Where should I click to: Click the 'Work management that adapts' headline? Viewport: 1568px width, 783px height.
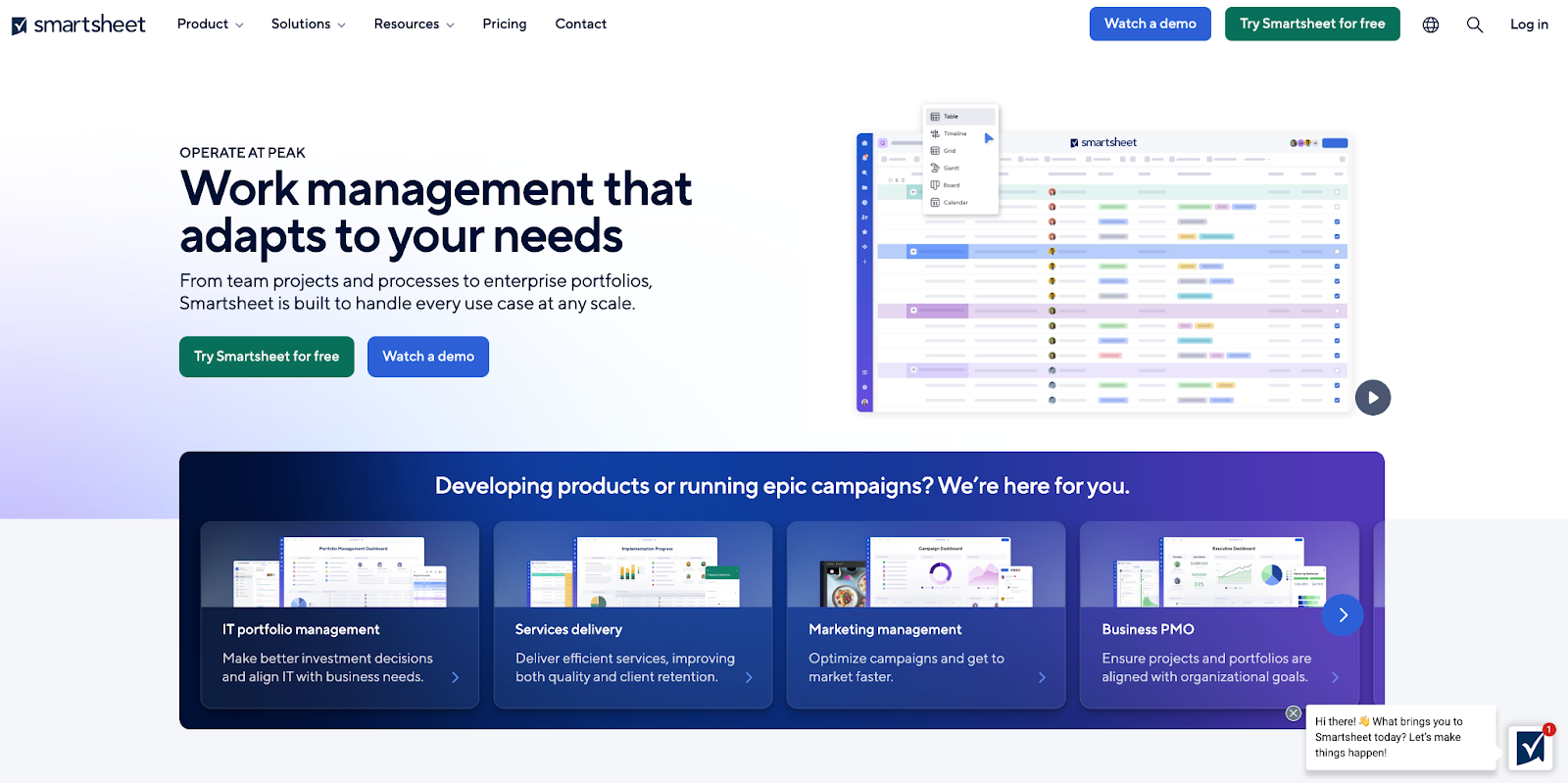coord(436,212)
